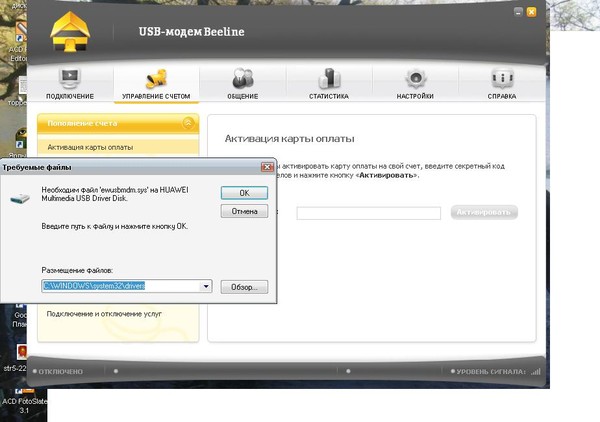Click the Подключение tab label
This screenshot has width=600, height=422.
point(70,96)
